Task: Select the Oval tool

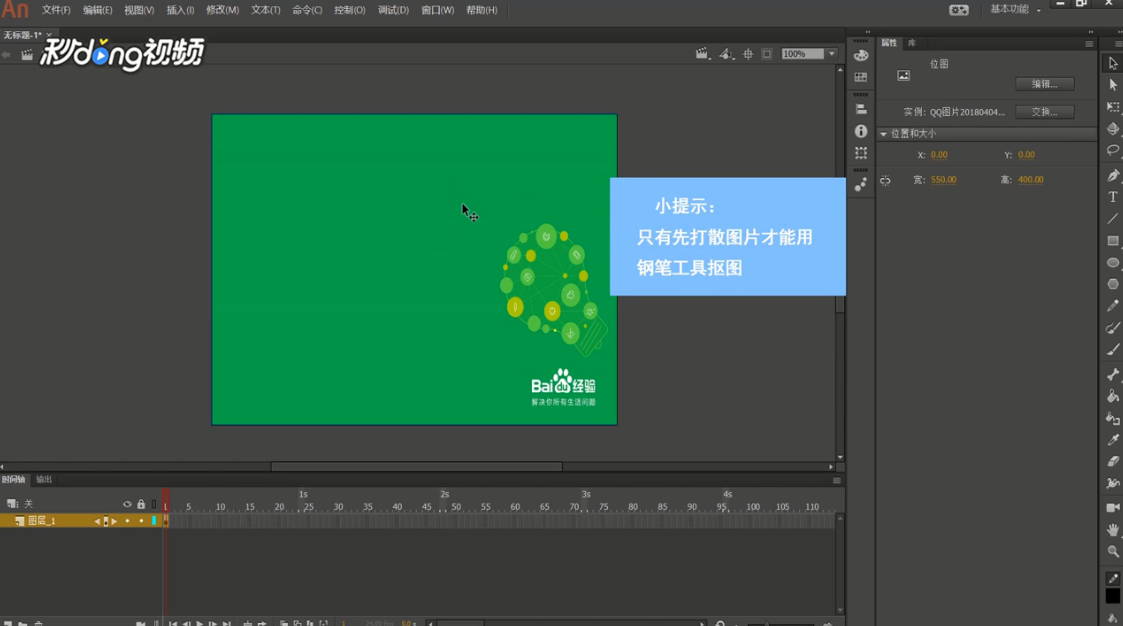Action: [x=1112, y=263]
